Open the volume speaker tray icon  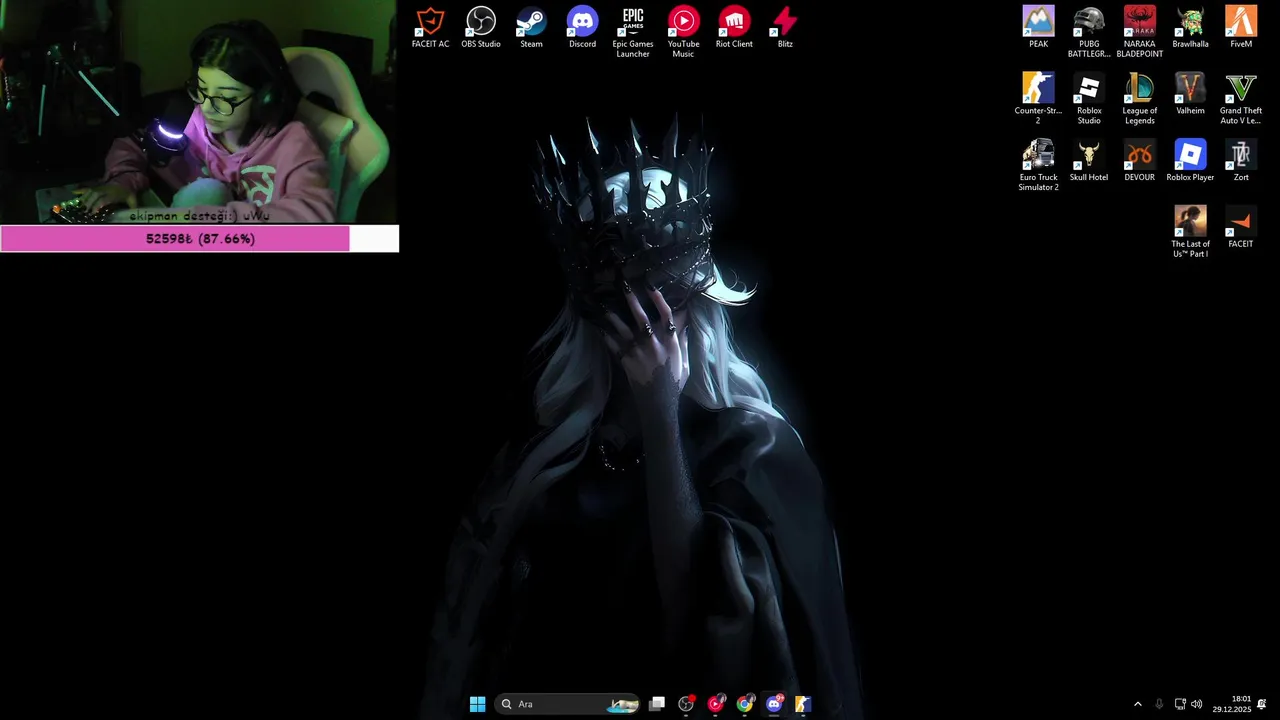click(1197, 704)
